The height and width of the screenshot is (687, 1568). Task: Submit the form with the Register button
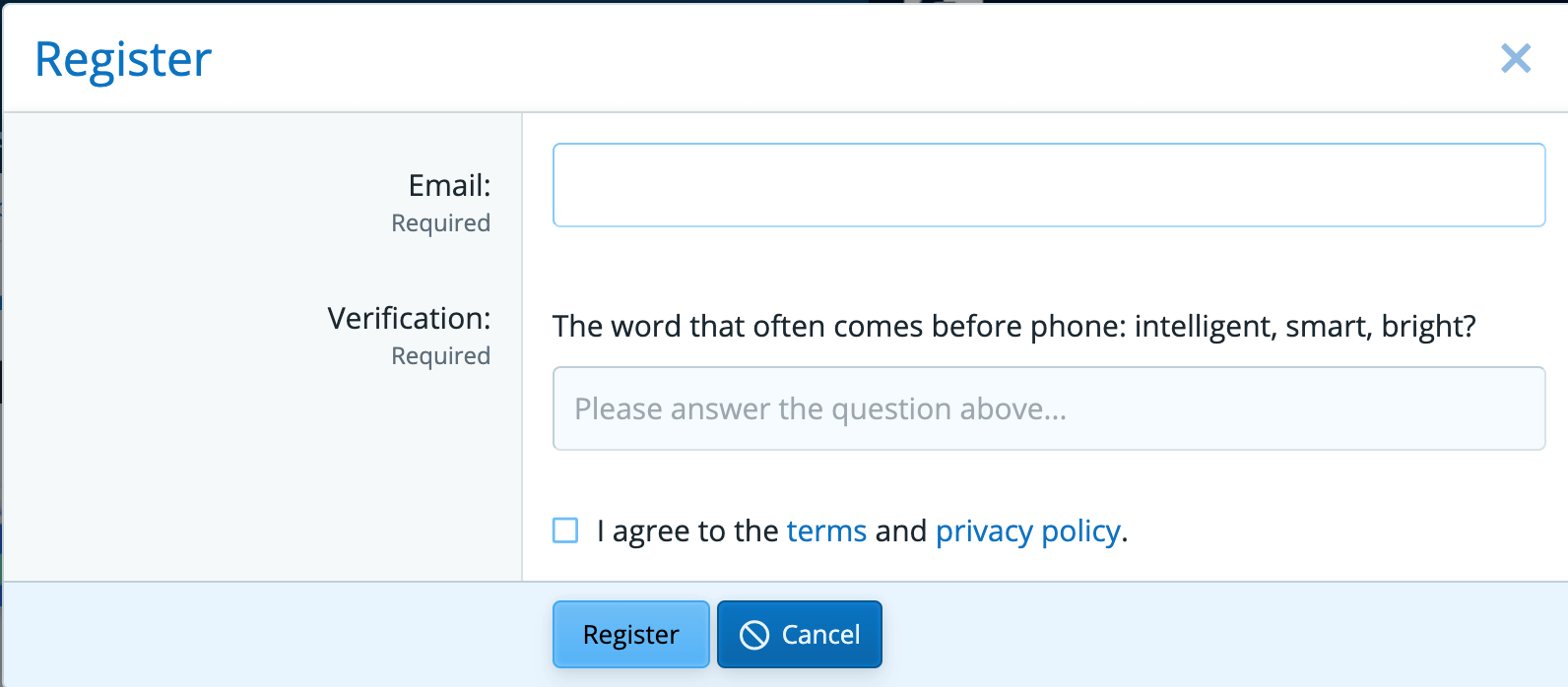631,635
